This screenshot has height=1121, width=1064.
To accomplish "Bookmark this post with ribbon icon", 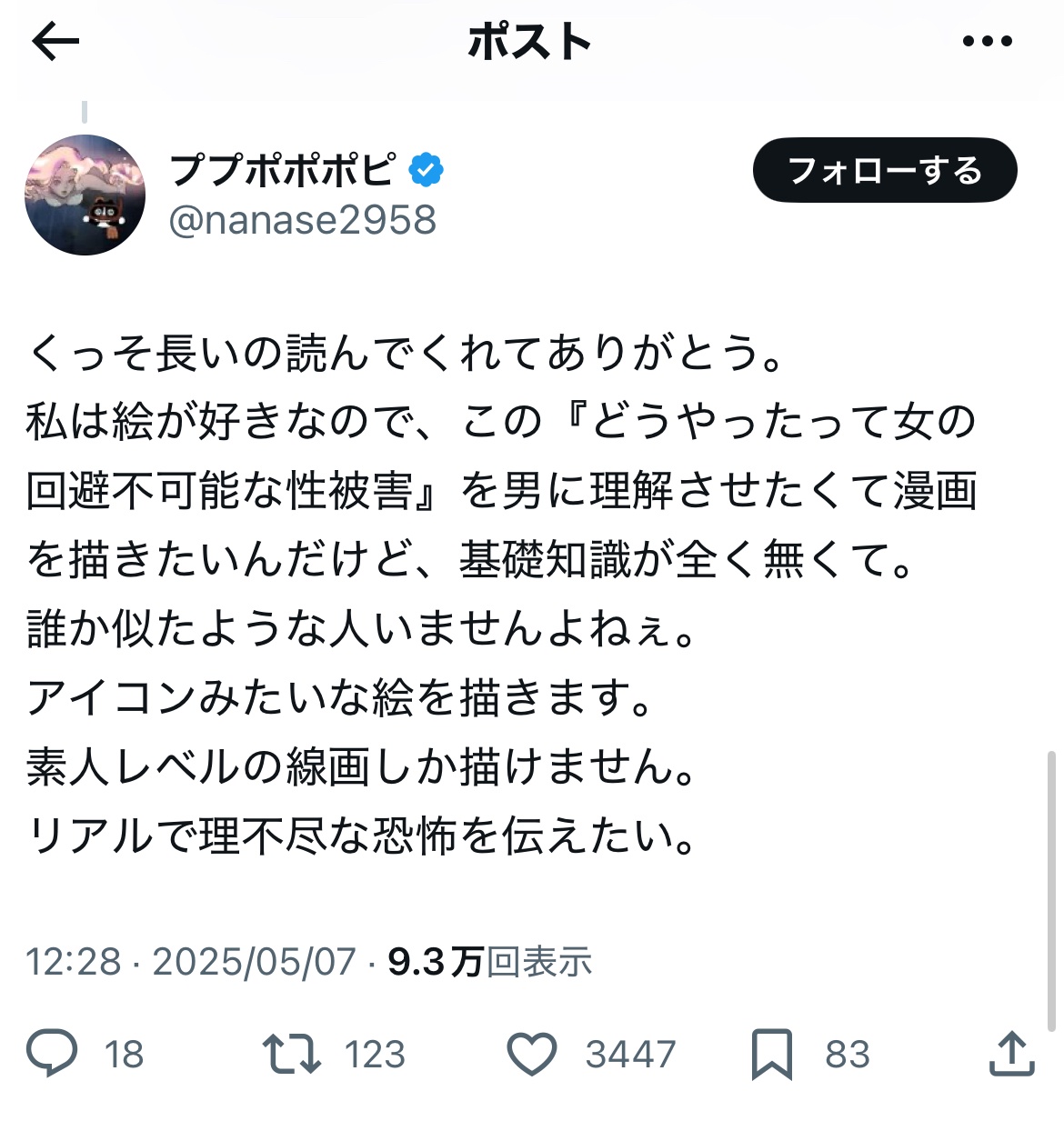I will click(772, 1055).
